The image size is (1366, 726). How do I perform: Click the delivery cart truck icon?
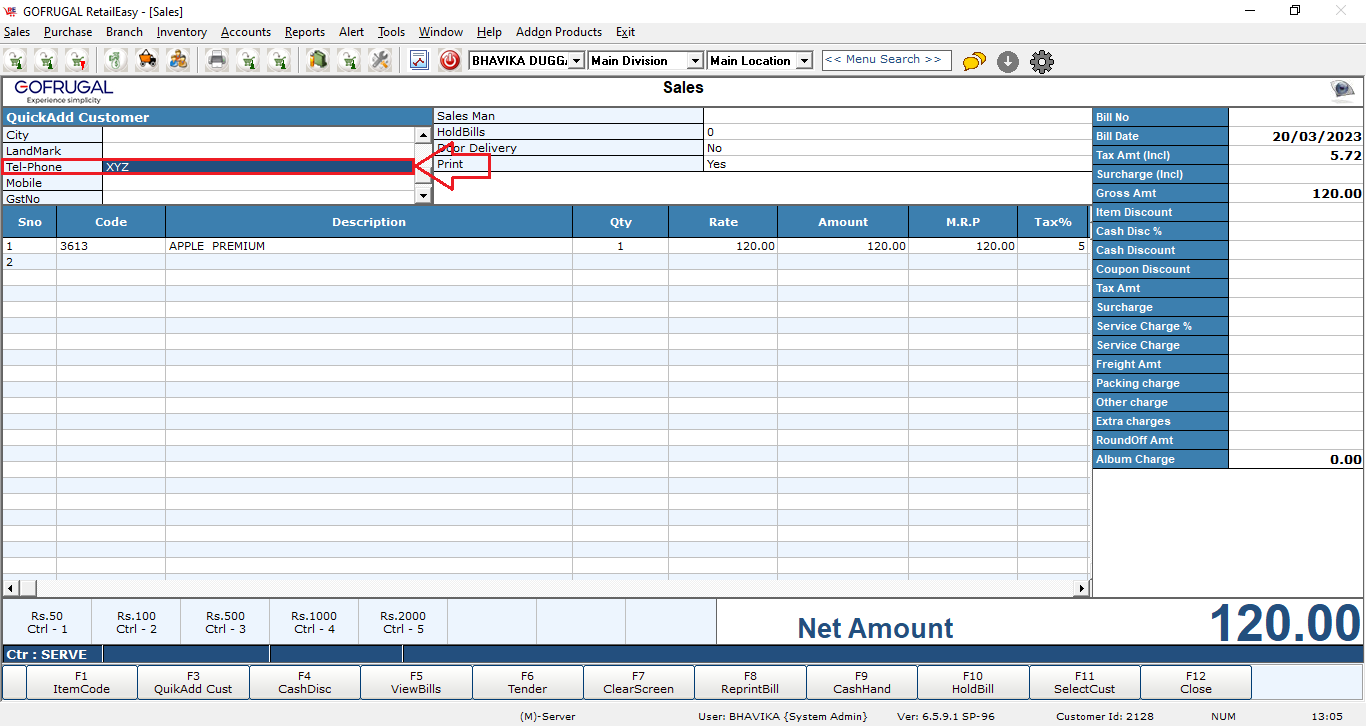(147, 61)
